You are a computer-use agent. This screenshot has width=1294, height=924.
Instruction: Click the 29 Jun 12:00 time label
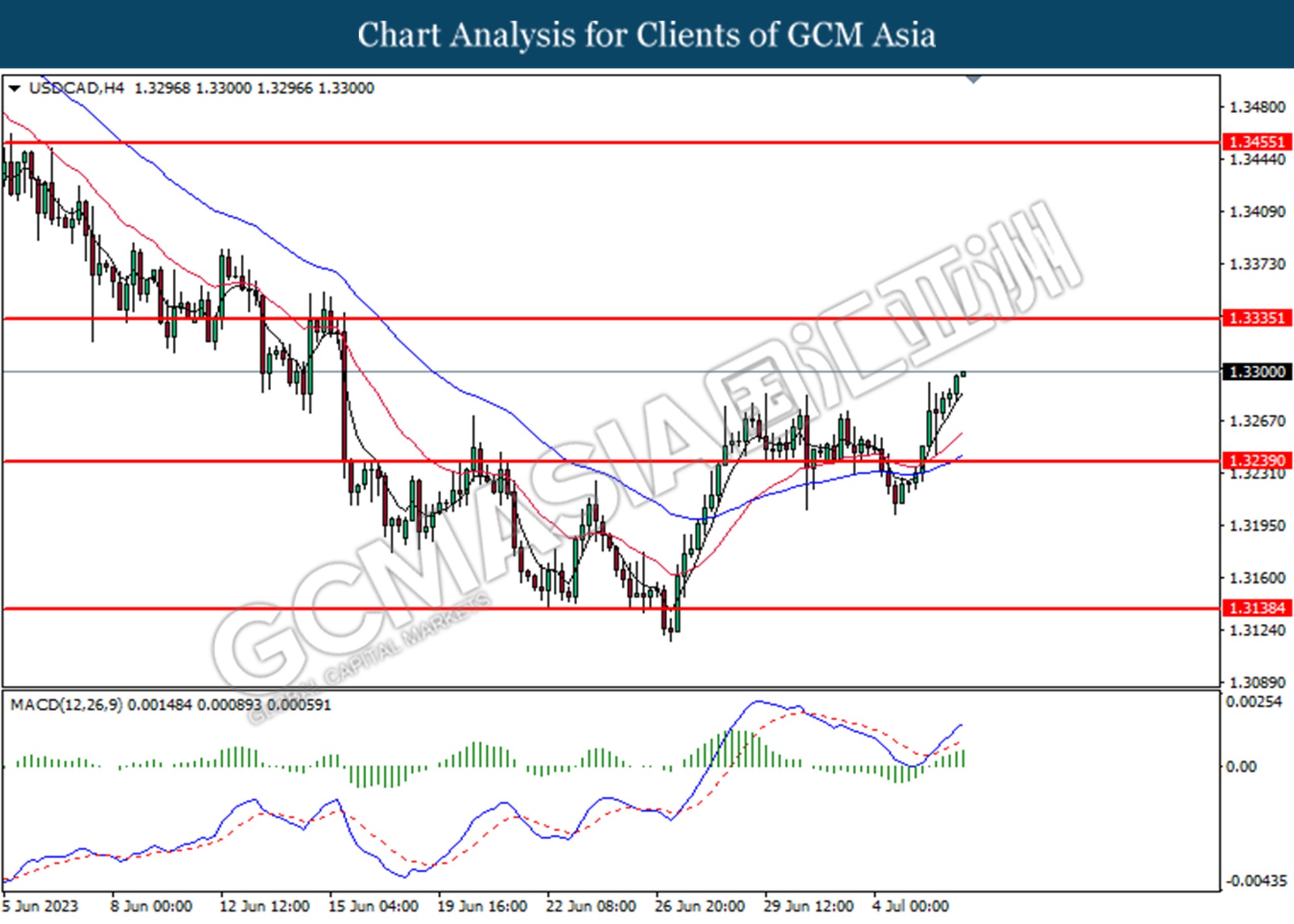coord(808,906)
